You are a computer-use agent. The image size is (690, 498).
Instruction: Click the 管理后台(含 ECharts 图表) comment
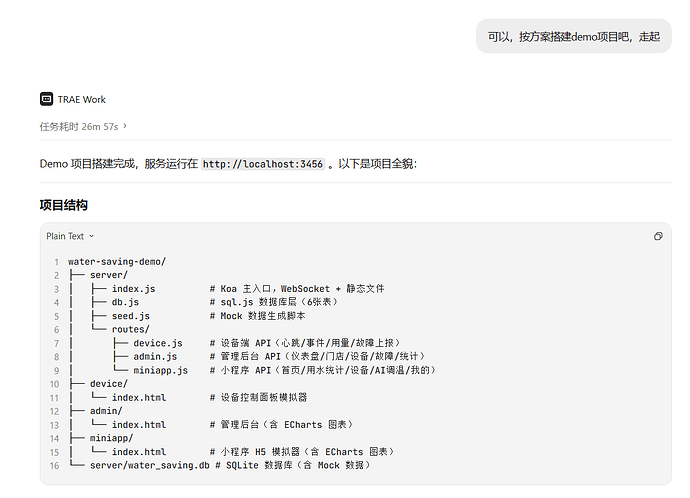pos(281,425)
